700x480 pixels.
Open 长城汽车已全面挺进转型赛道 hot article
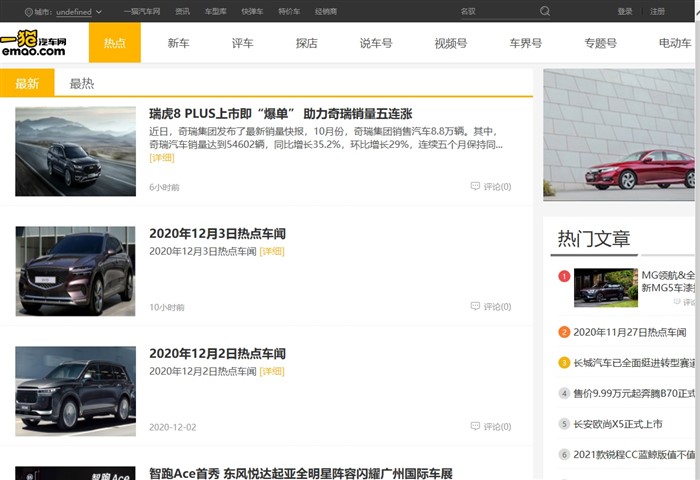634,363
